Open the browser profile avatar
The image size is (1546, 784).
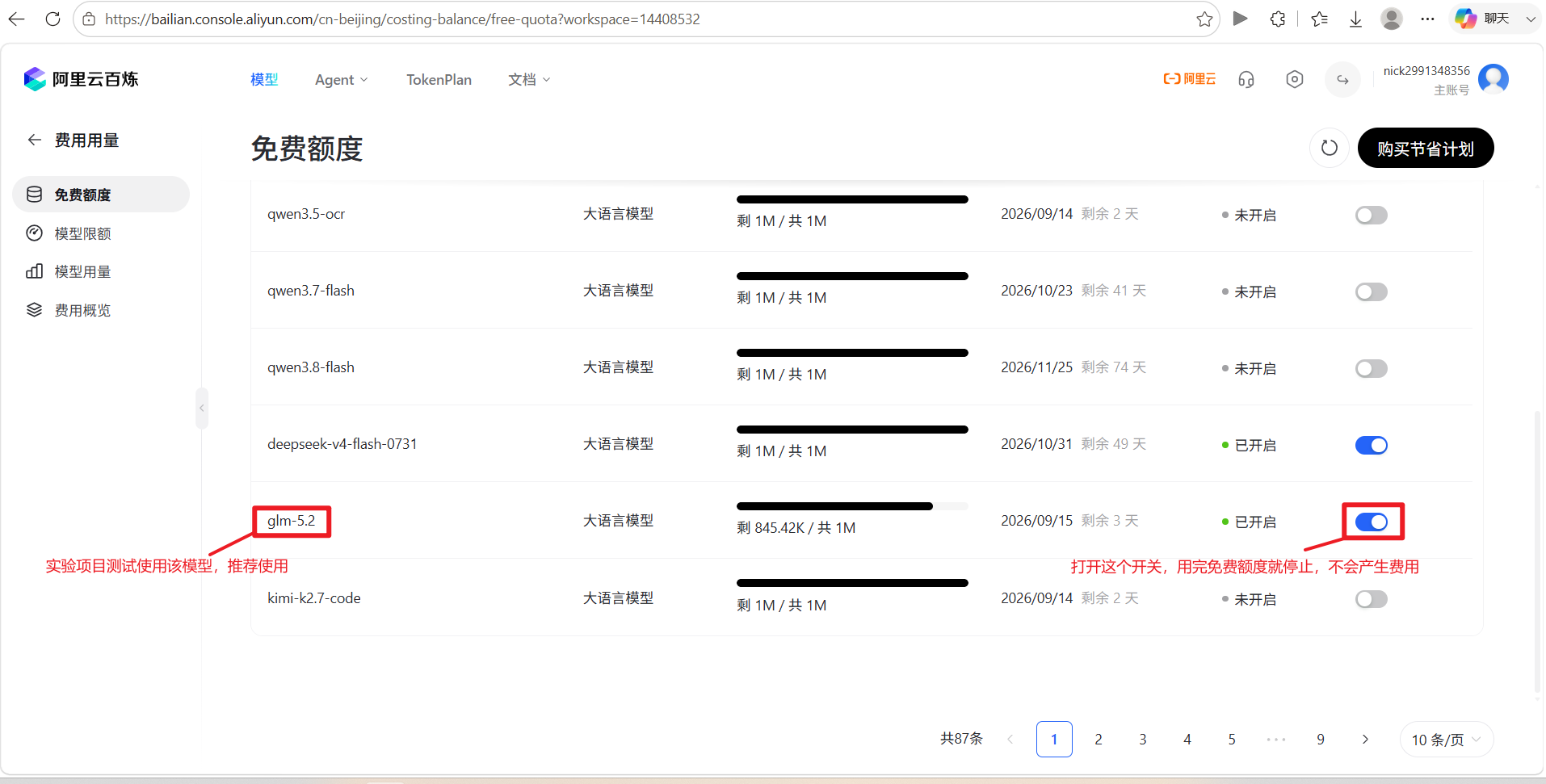1391,19
